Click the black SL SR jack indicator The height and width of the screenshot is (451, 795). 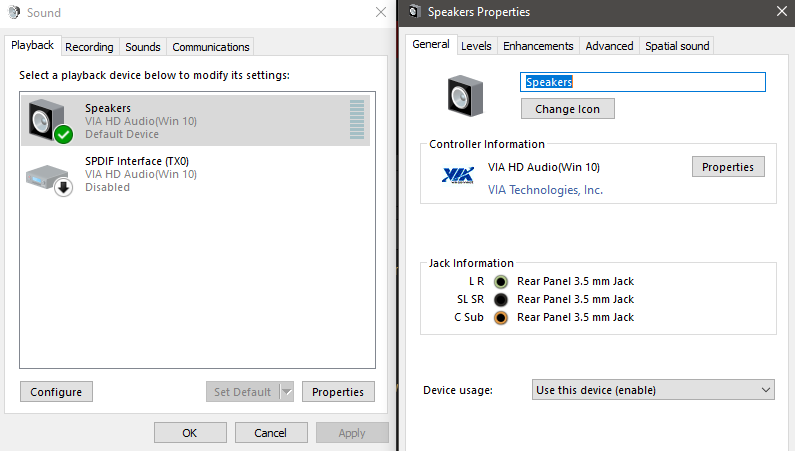(x=500, y=299)
